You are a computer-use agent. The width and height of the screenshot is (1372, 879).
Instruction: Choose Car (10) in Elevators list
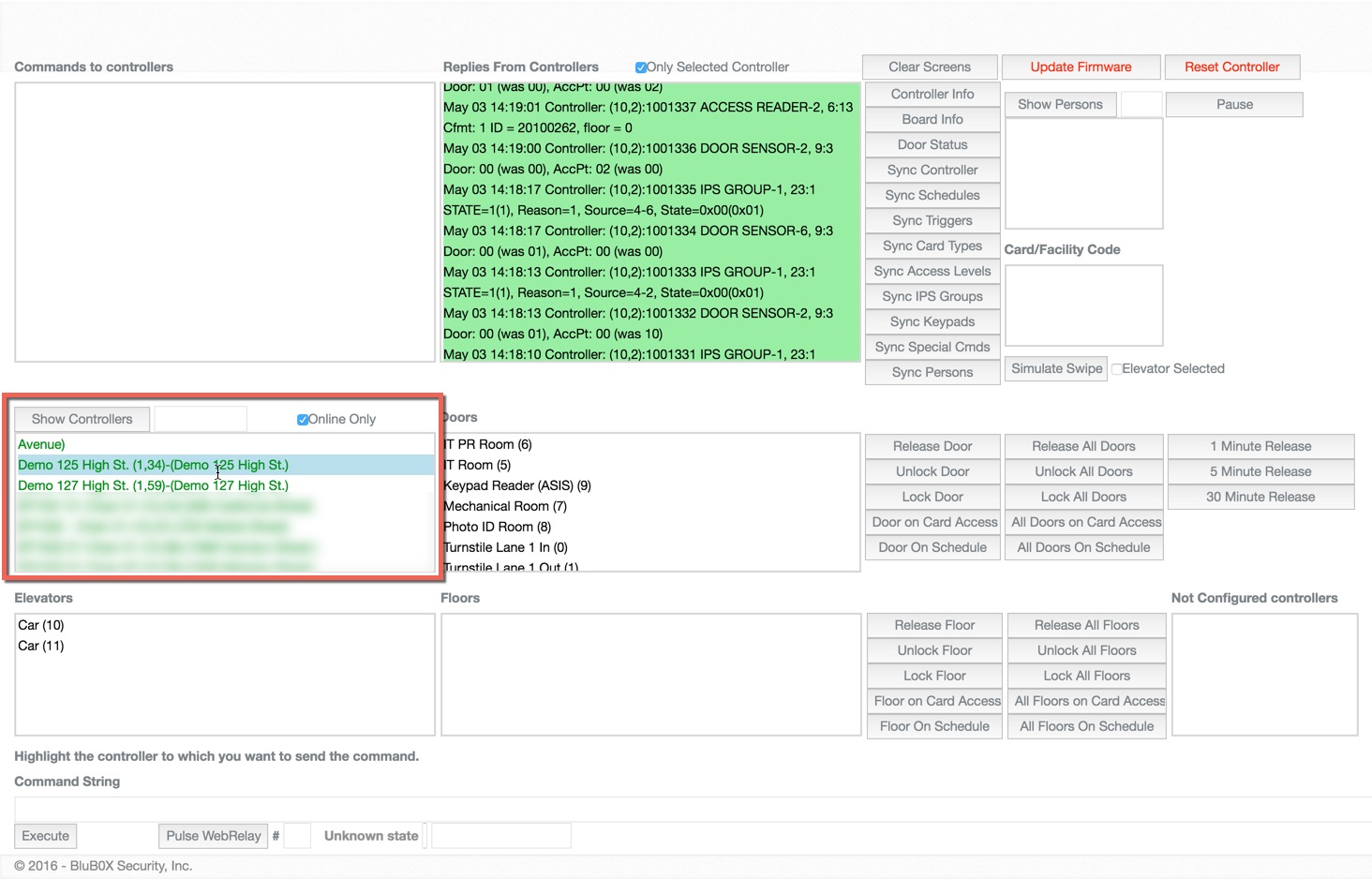[41, 626]
